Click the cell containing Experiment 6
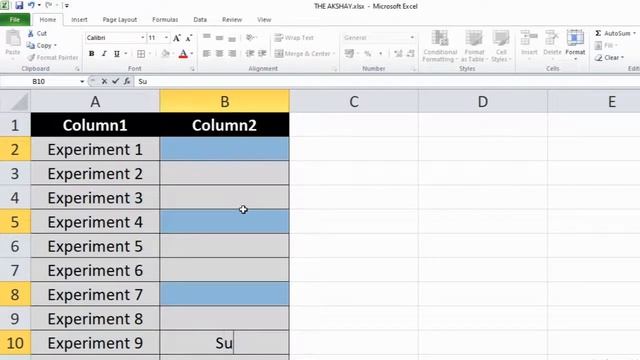This screenshot has height=360, width=640. pos(95,271)
